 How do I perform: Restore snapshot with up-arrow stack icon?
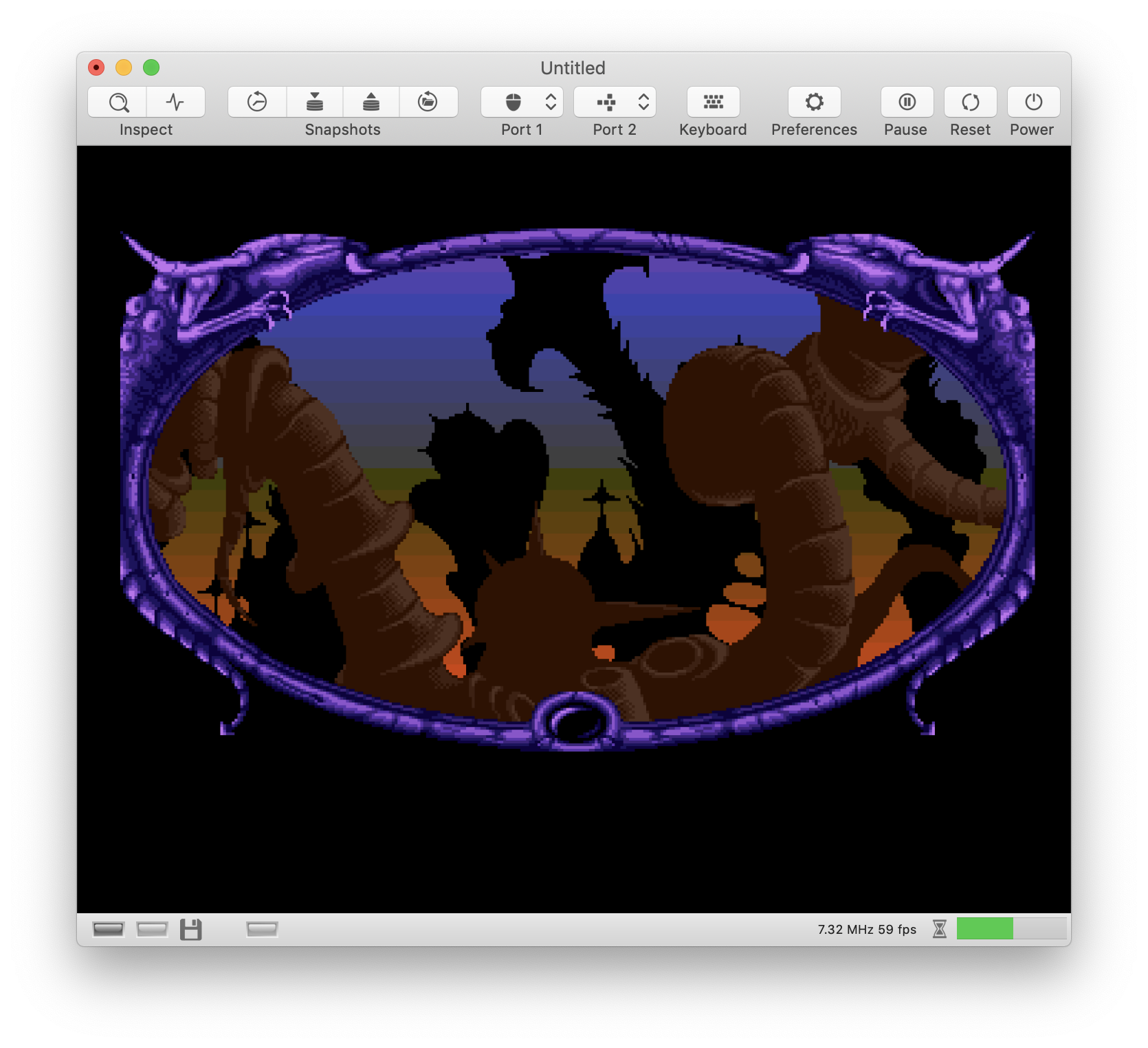[371, 102]
